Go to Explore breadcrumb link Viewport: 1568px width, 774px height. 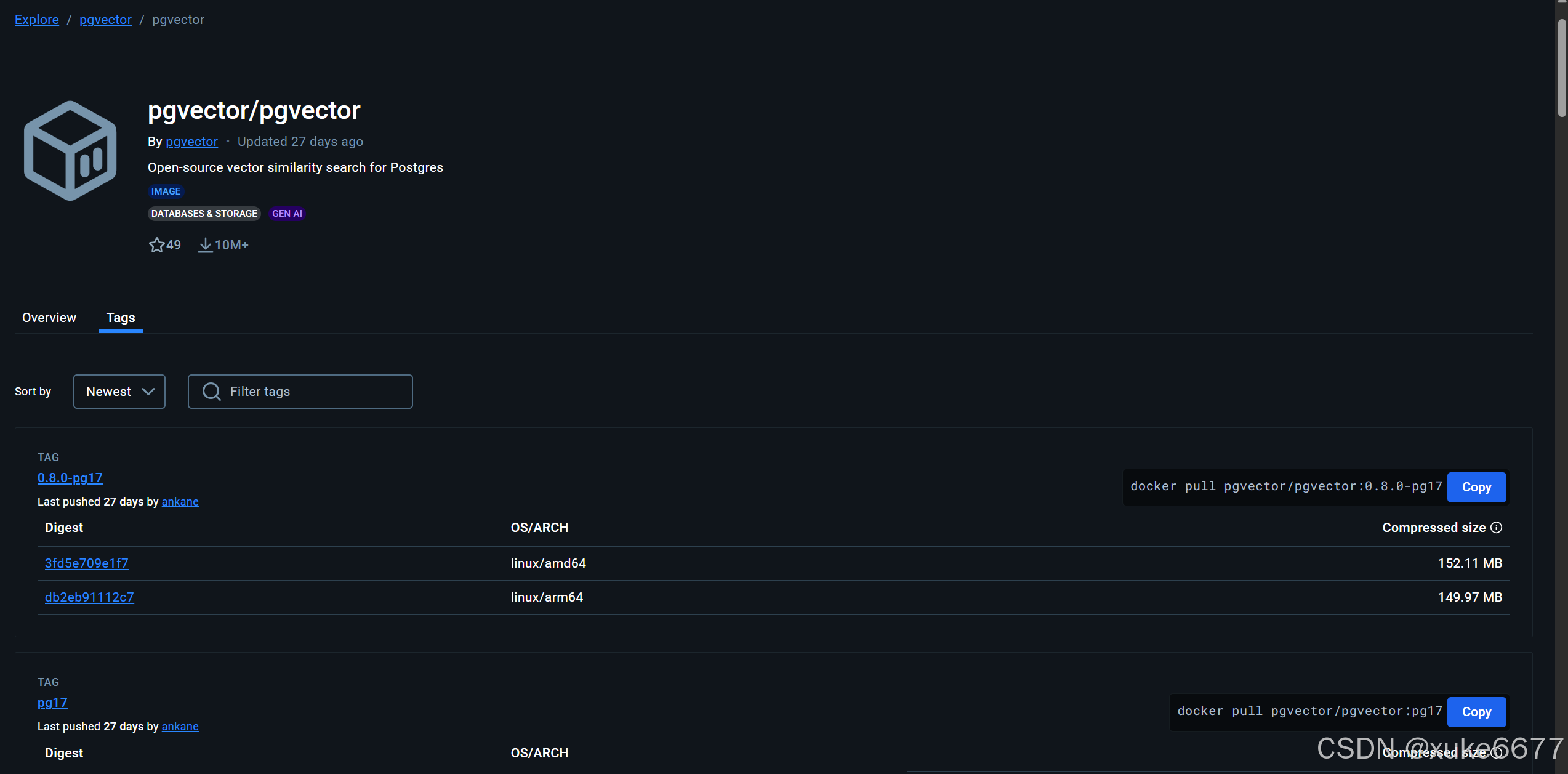pos(37,20)
